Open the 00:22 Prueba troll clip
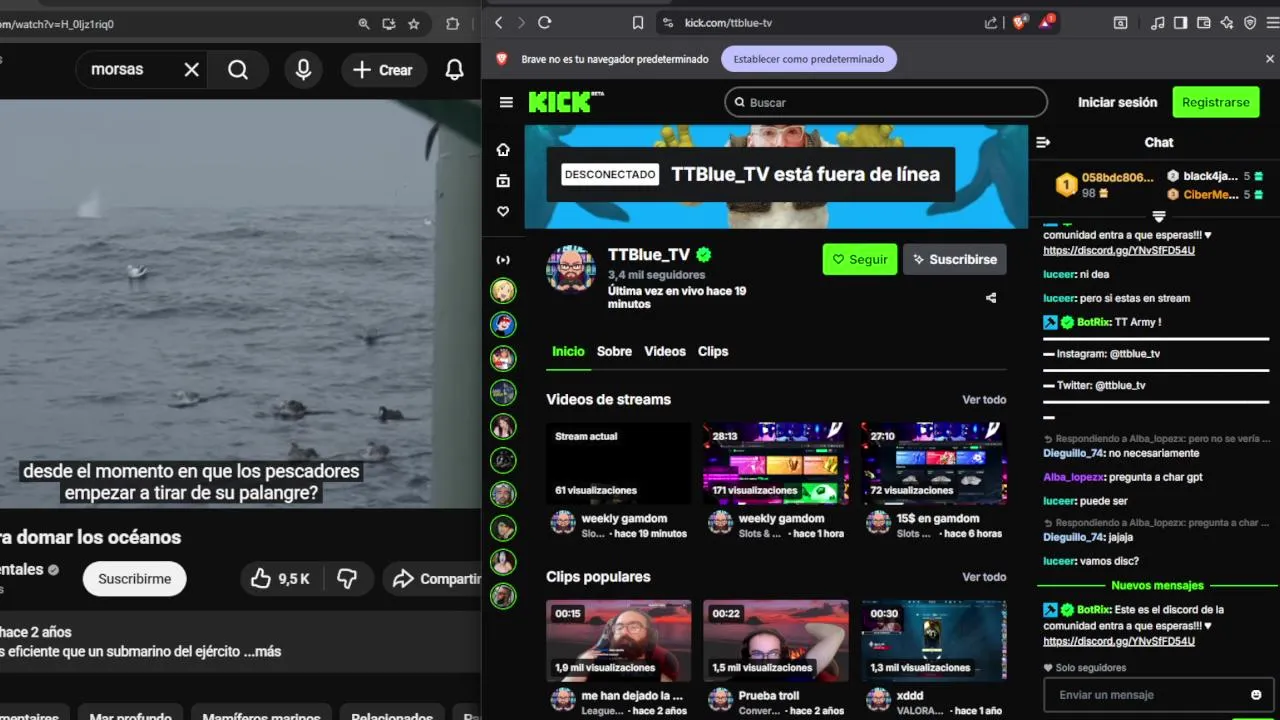Image resolution: width=1280 pixels, height=720 pixels. [776, 640]
